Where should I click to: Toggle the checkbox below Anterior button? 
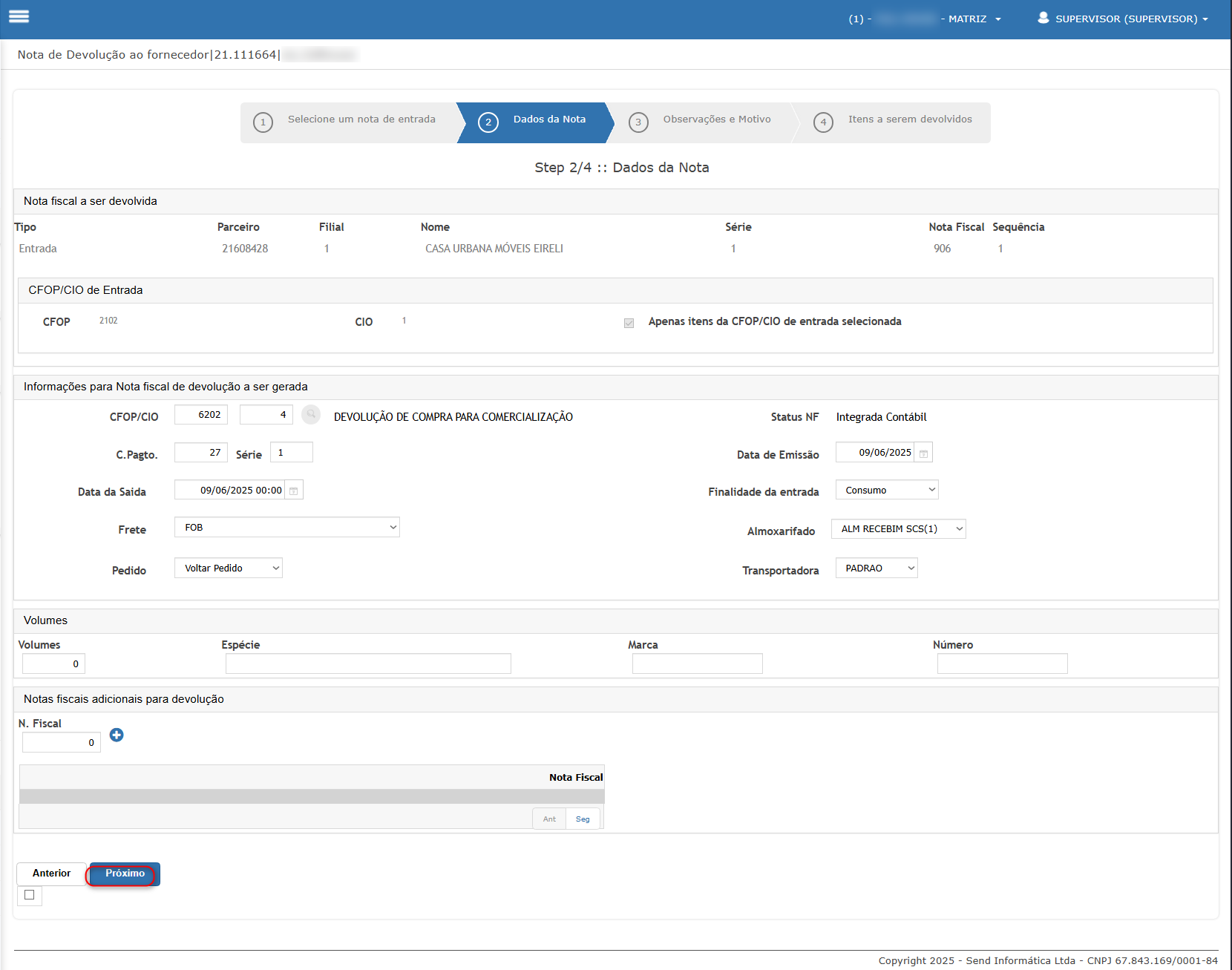click(x=30, y=895)
